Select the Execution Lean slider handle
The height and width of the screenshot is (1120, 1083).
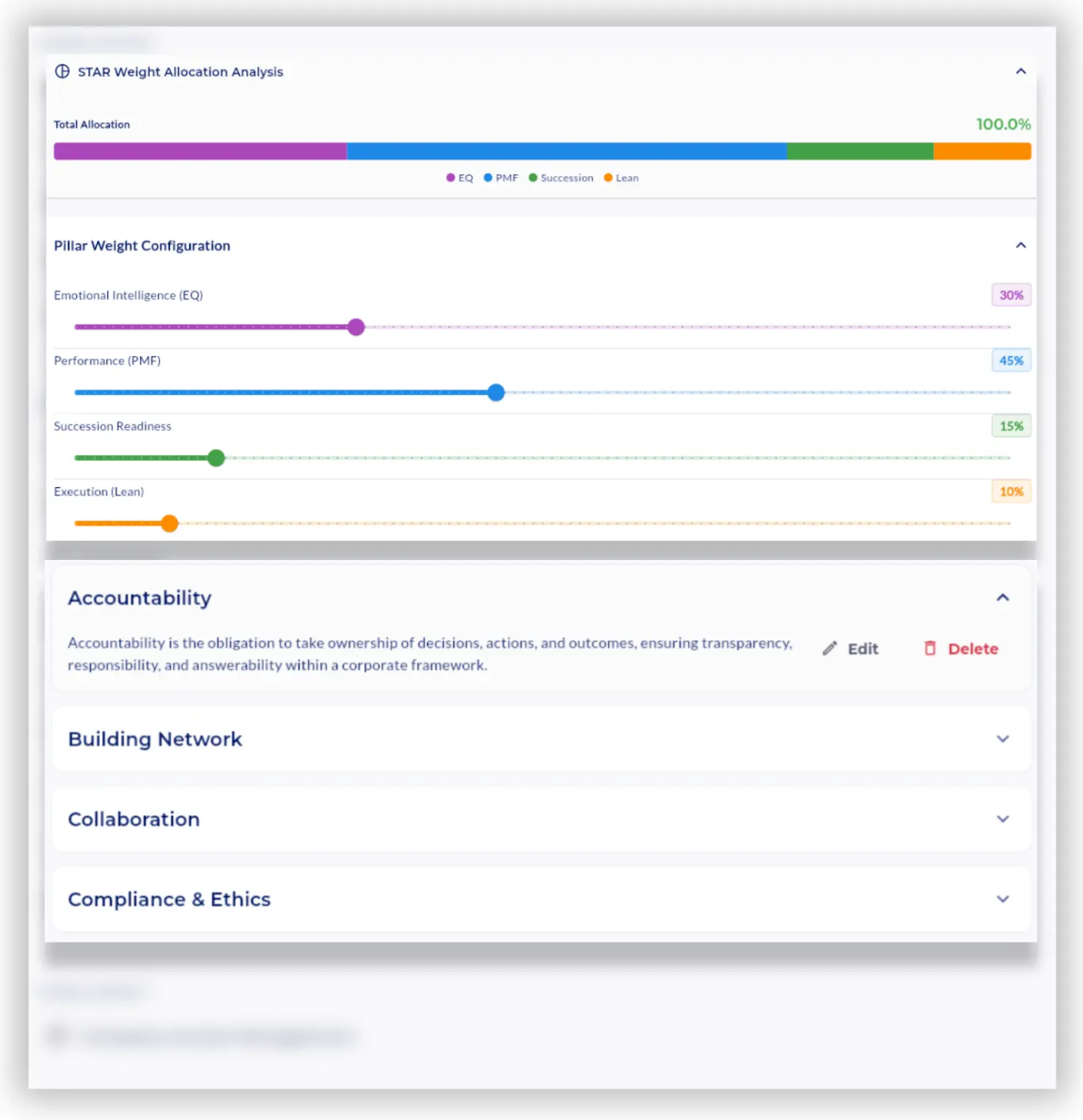point(169,523)
